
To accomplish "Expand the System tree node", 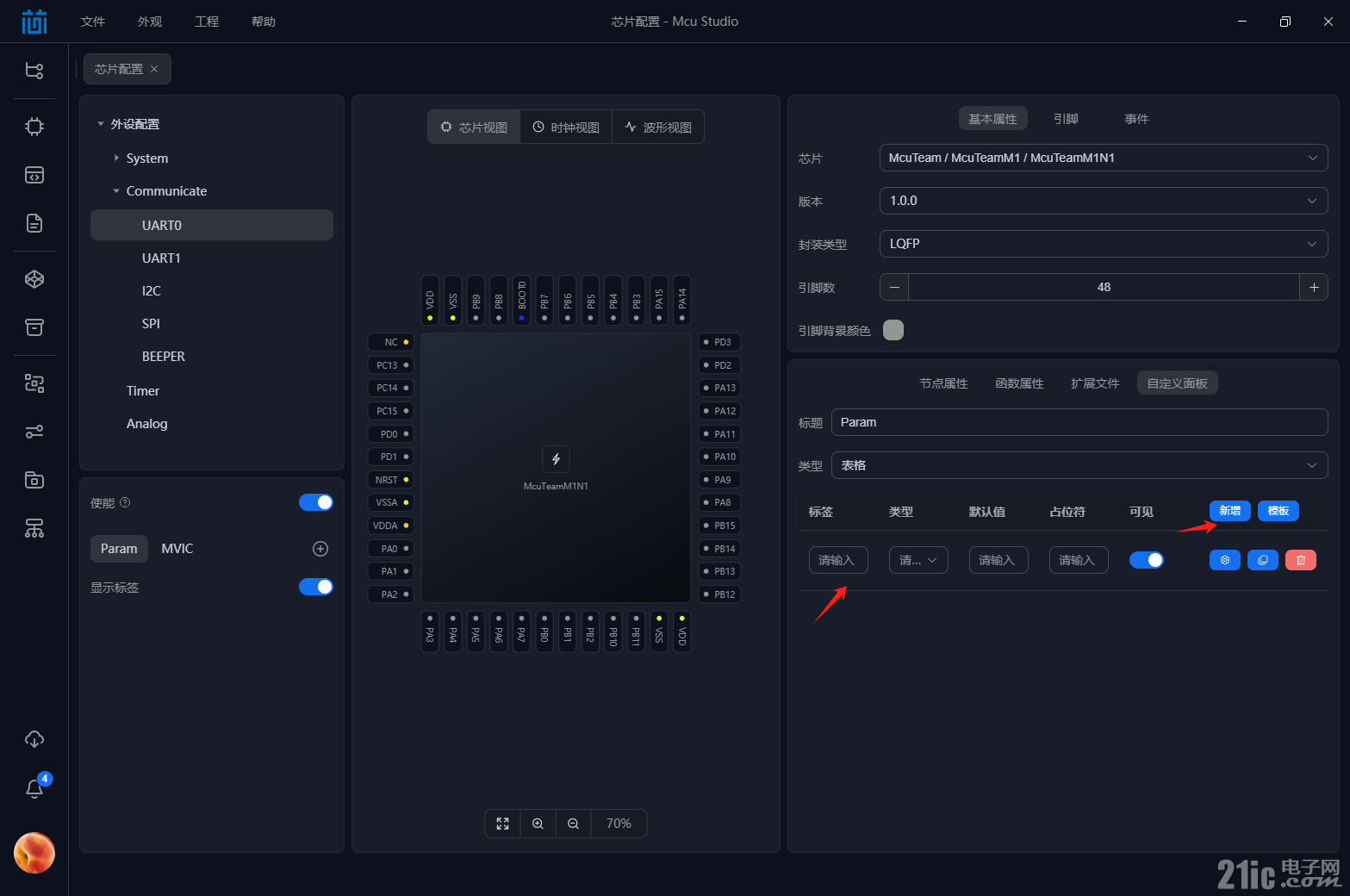I will [116, 158].
